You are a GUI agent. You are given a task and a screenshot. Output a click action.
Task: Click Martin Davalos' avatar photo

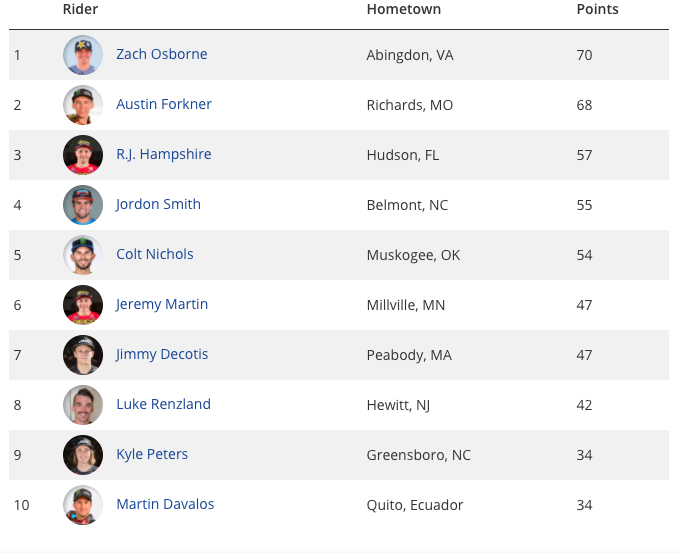coord(83,505)
